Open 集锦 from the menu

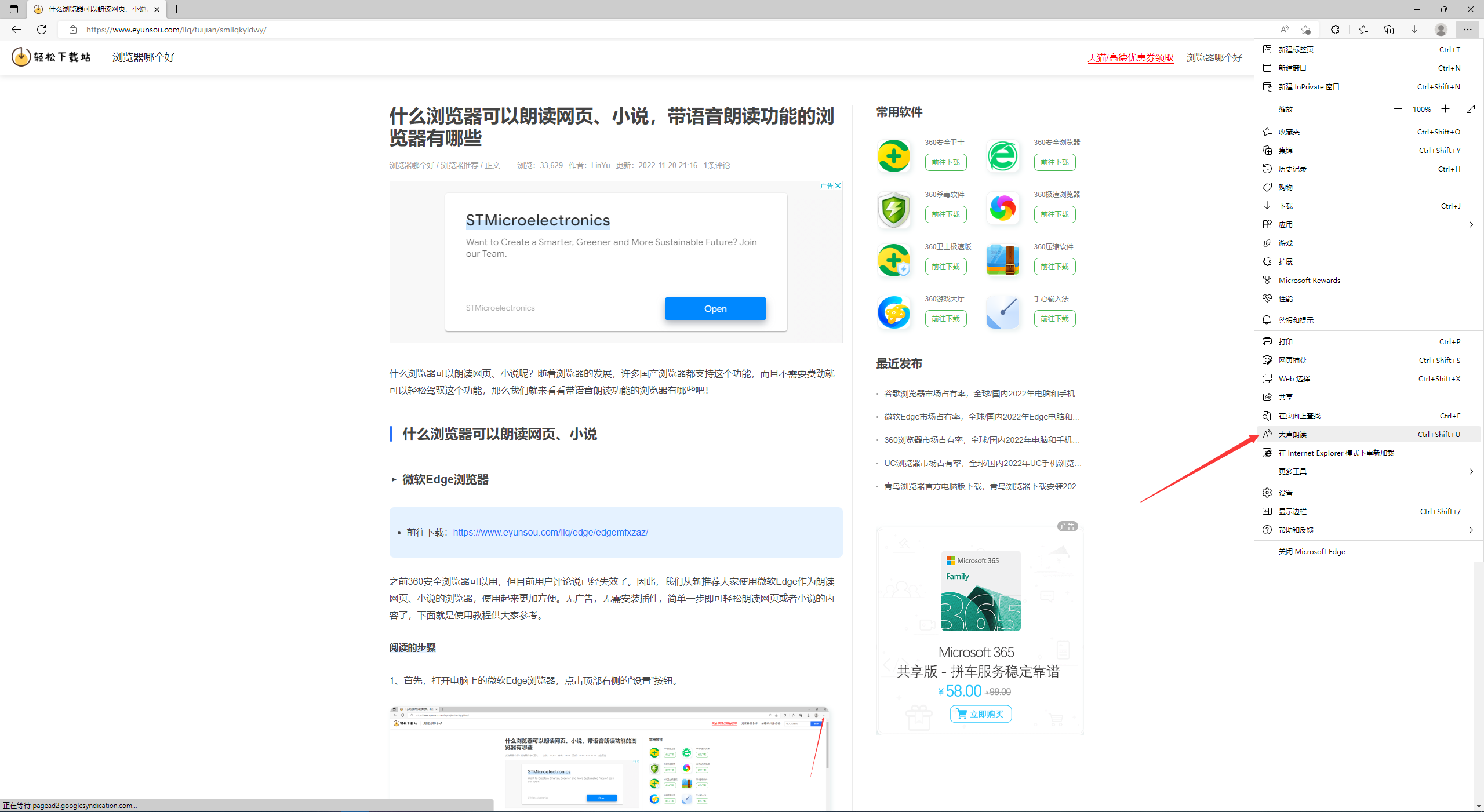click(1368, 150)
